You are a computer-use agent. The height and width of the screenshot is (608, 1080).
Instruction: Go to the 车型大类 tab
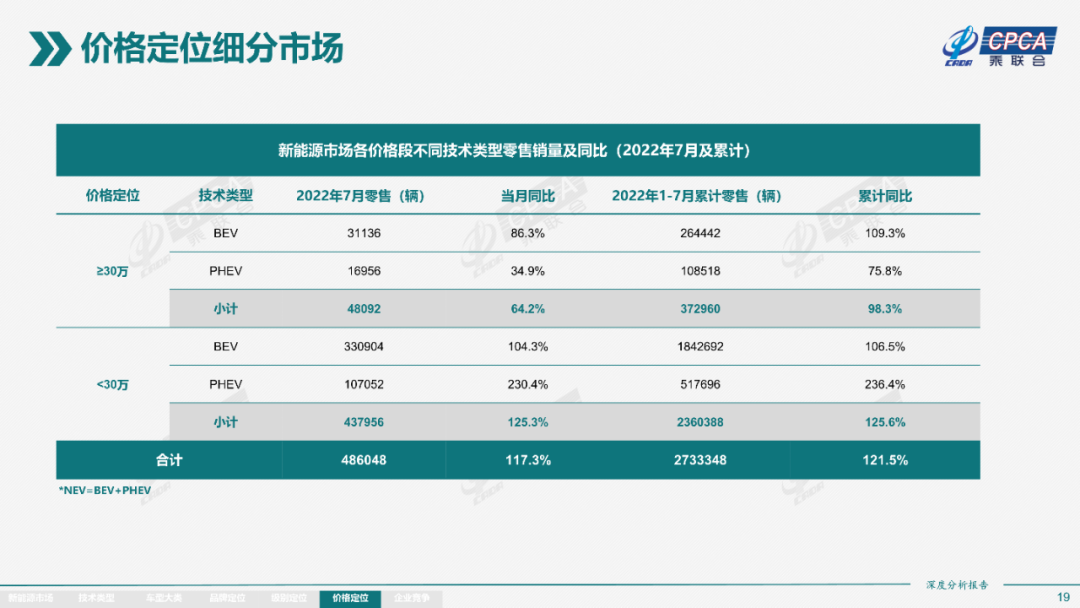pos(162,598)
